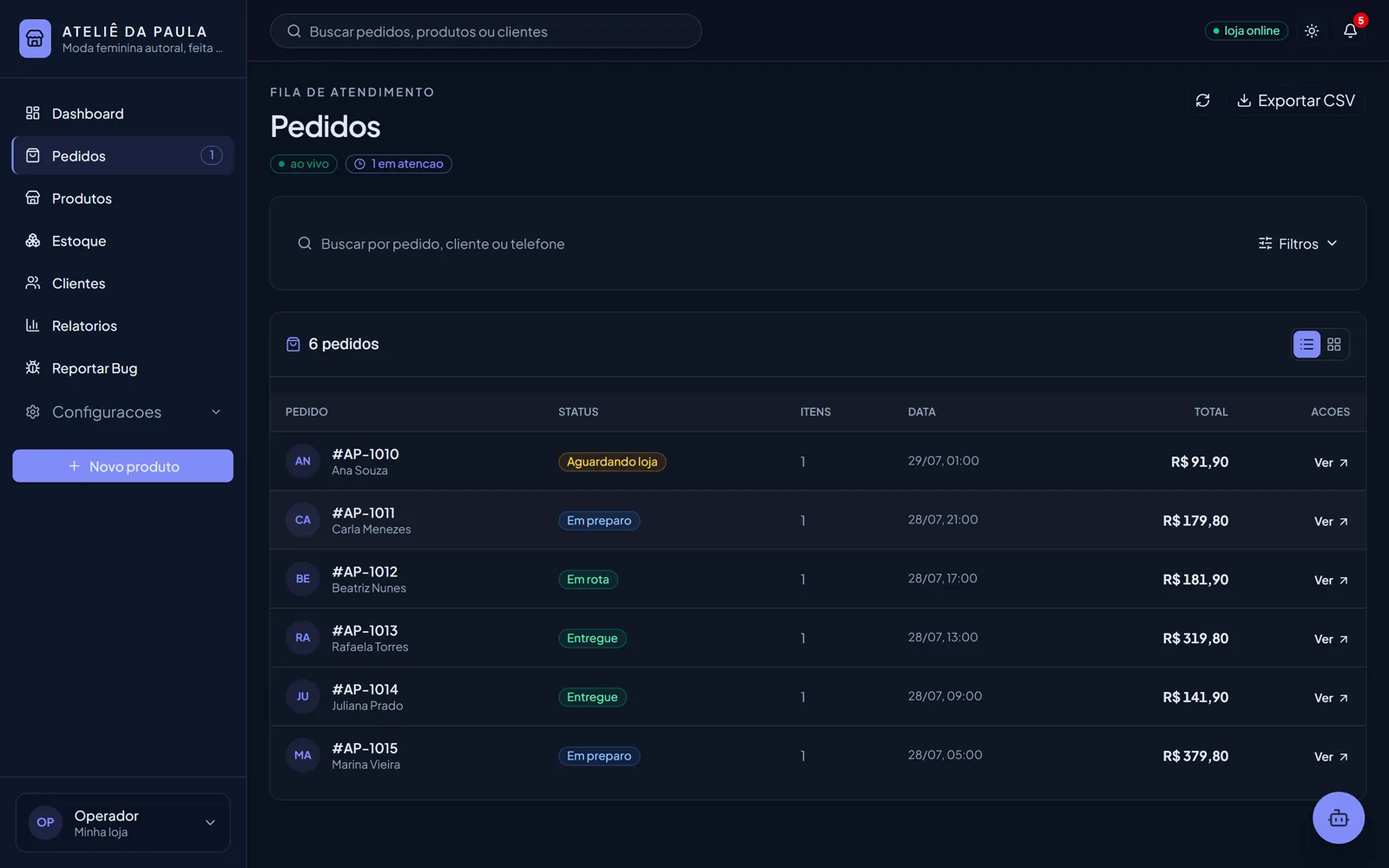Open Relatorios reports page
Image resolution: width=1389 pixels, height=868 pixels.
tap(122, 325)
